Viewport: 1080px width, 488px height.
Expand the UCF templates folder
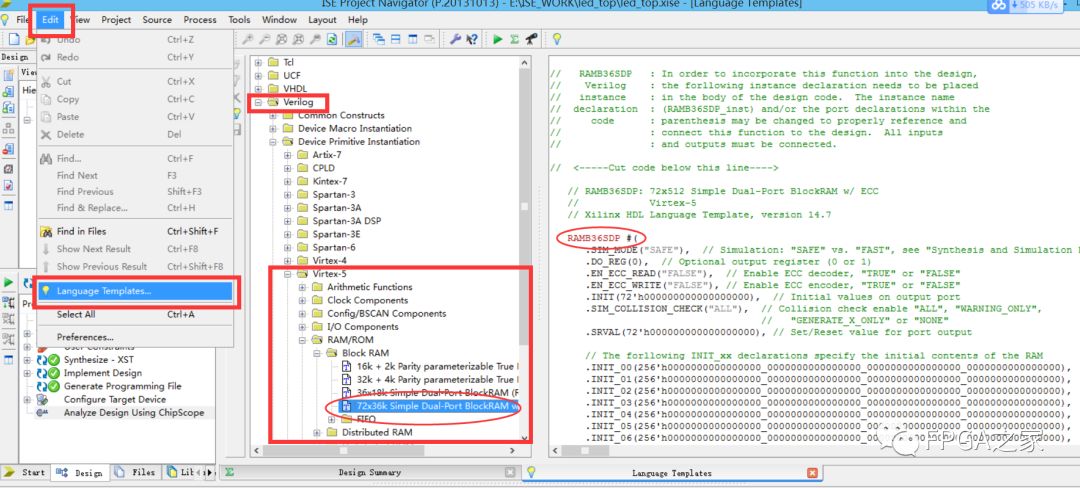point(259,75)
